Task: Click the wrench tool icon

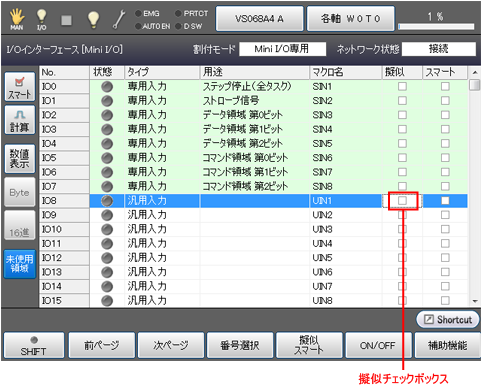Action: (x=119, y=19)
